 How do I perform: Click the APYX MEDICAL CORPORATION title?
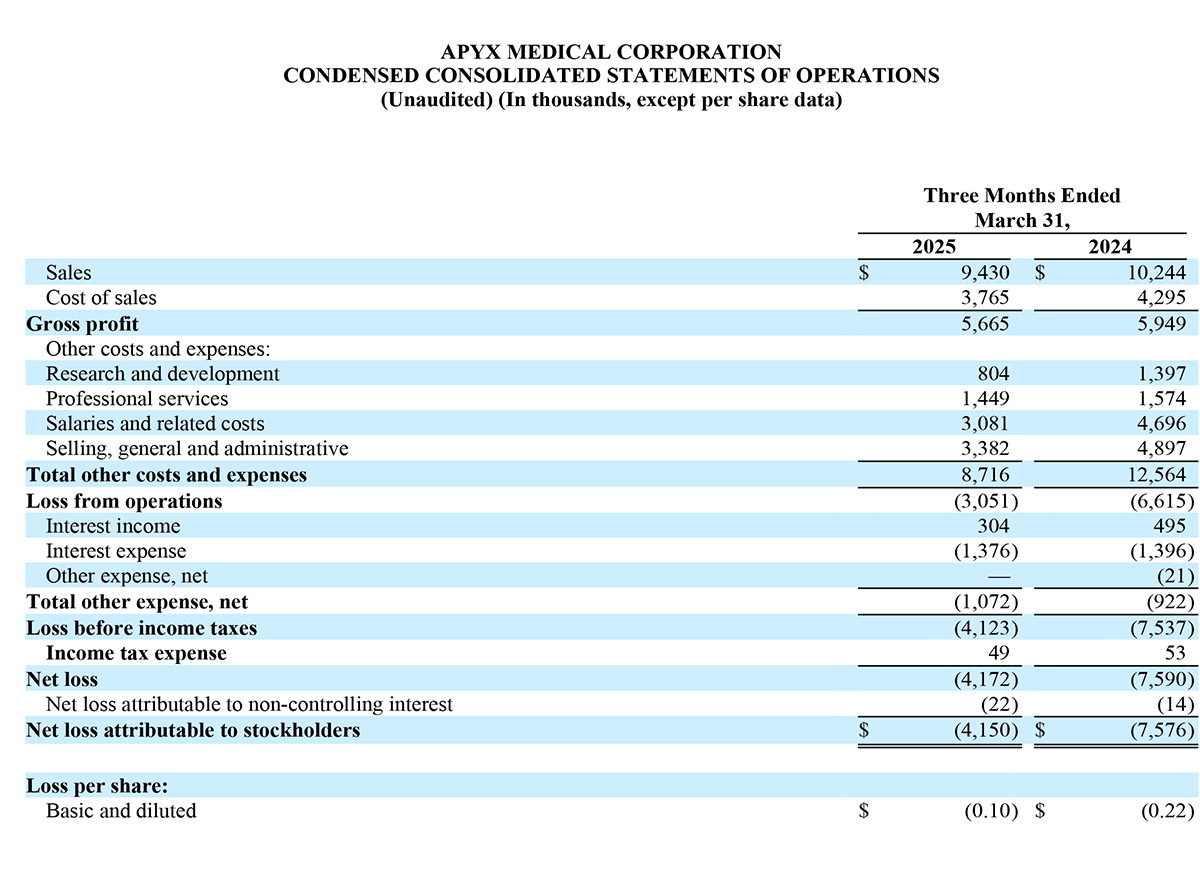tap(611, 52)
